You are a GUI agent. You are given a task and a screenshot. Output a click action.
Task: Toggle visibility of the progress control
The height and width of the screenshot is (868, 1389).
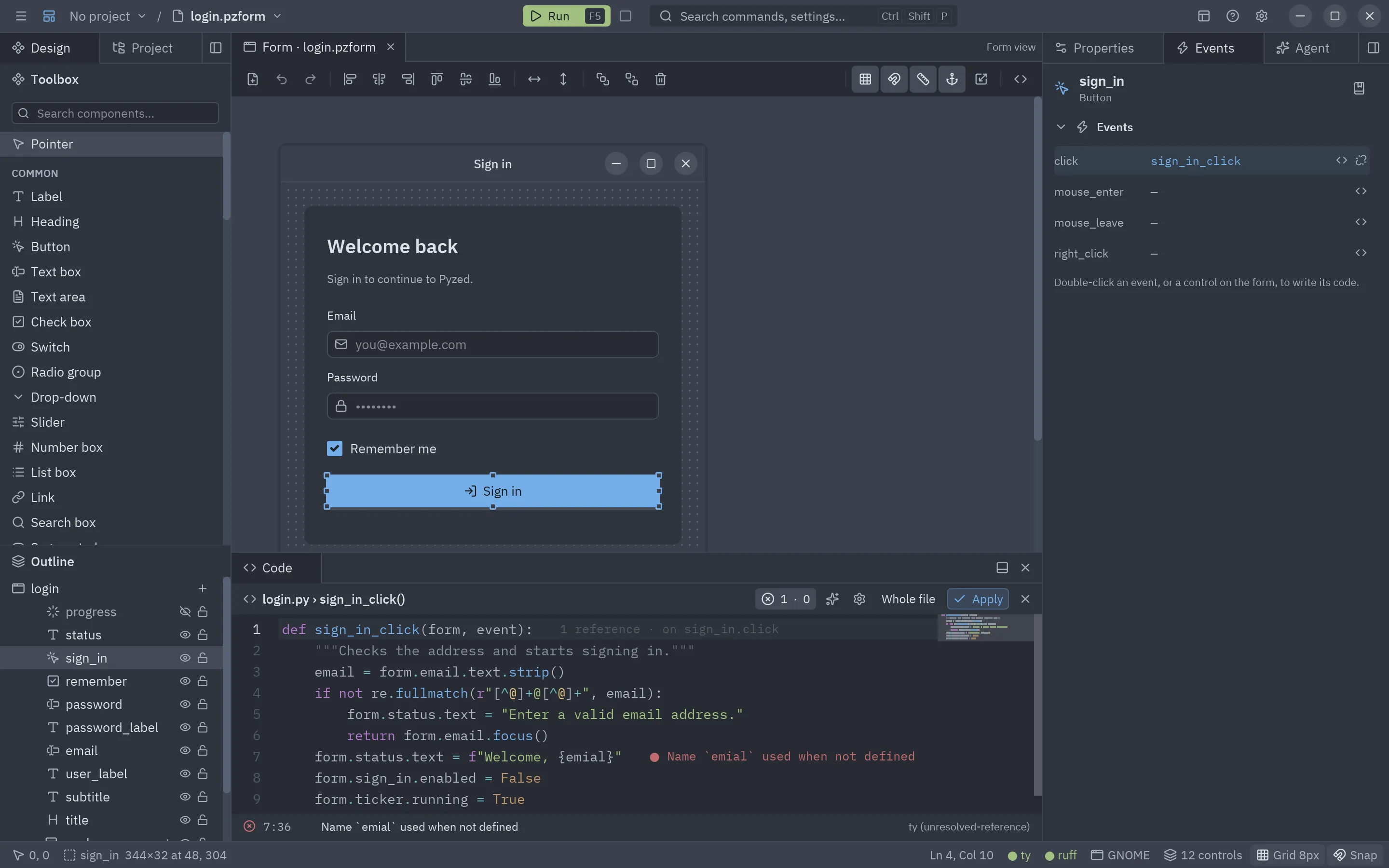[185, 612]
